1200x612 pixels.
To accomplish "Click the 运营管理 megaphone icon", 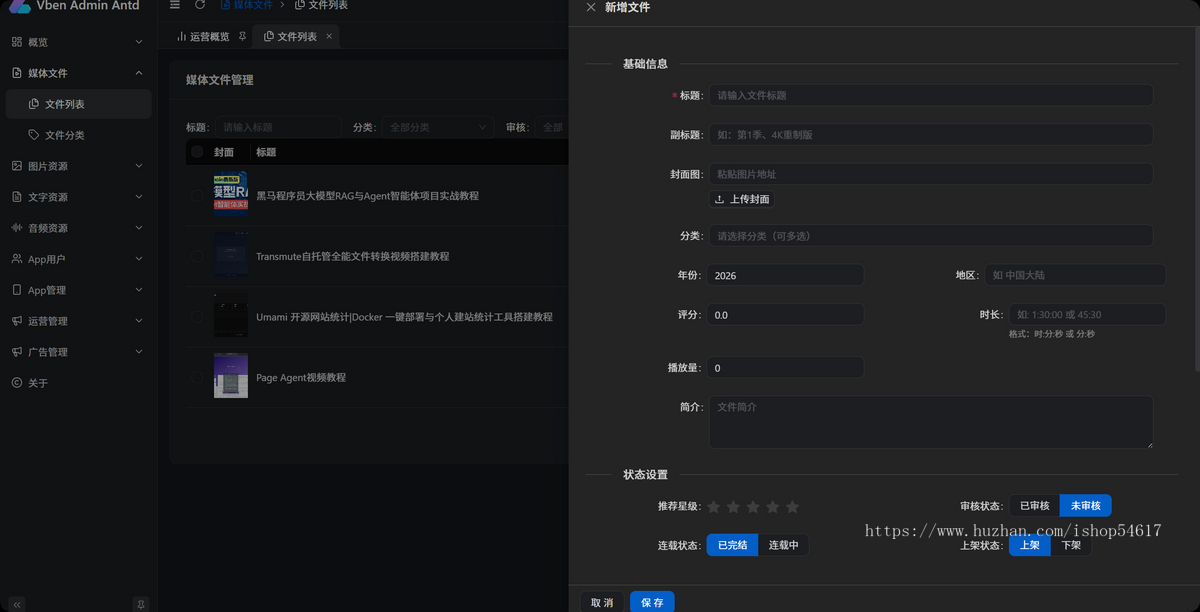I will (17, 321).
